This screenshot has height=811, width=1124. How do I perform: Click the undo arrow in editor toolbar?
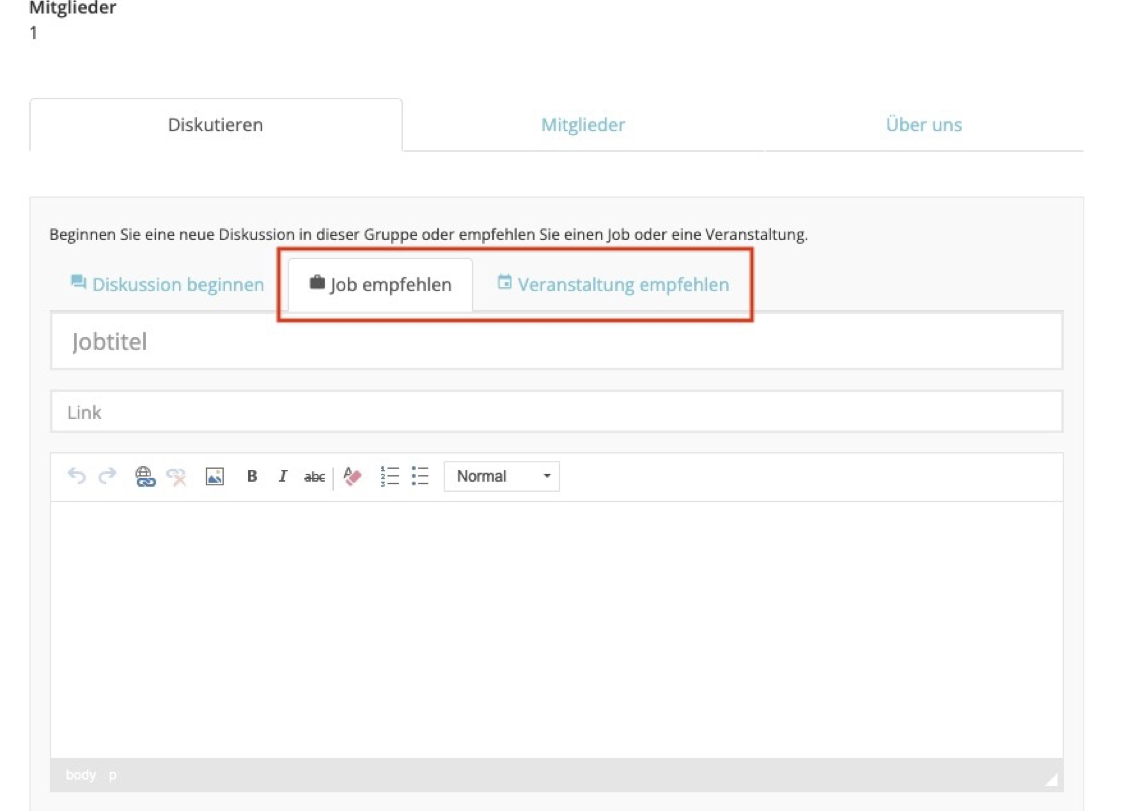[x=76, y=477]
